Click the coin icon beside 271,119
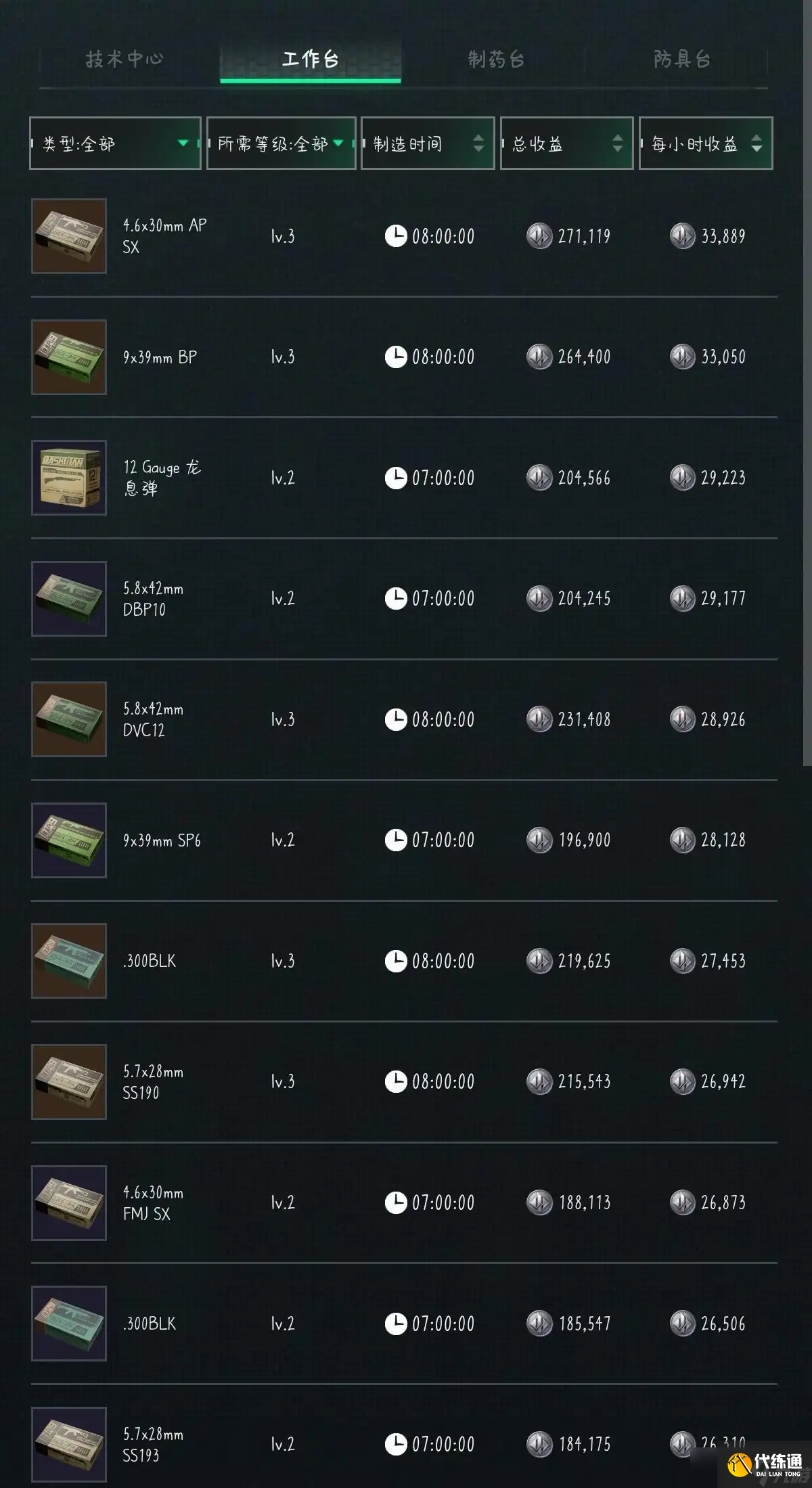This screenshot has width=812, height=1488. pyautogui.click(x=539, y=236)
